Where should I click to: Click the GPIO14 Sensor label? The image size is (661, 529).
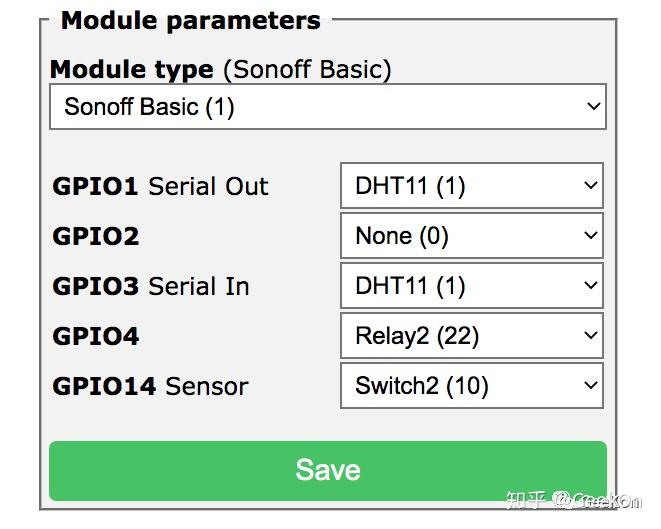point(150,386)
